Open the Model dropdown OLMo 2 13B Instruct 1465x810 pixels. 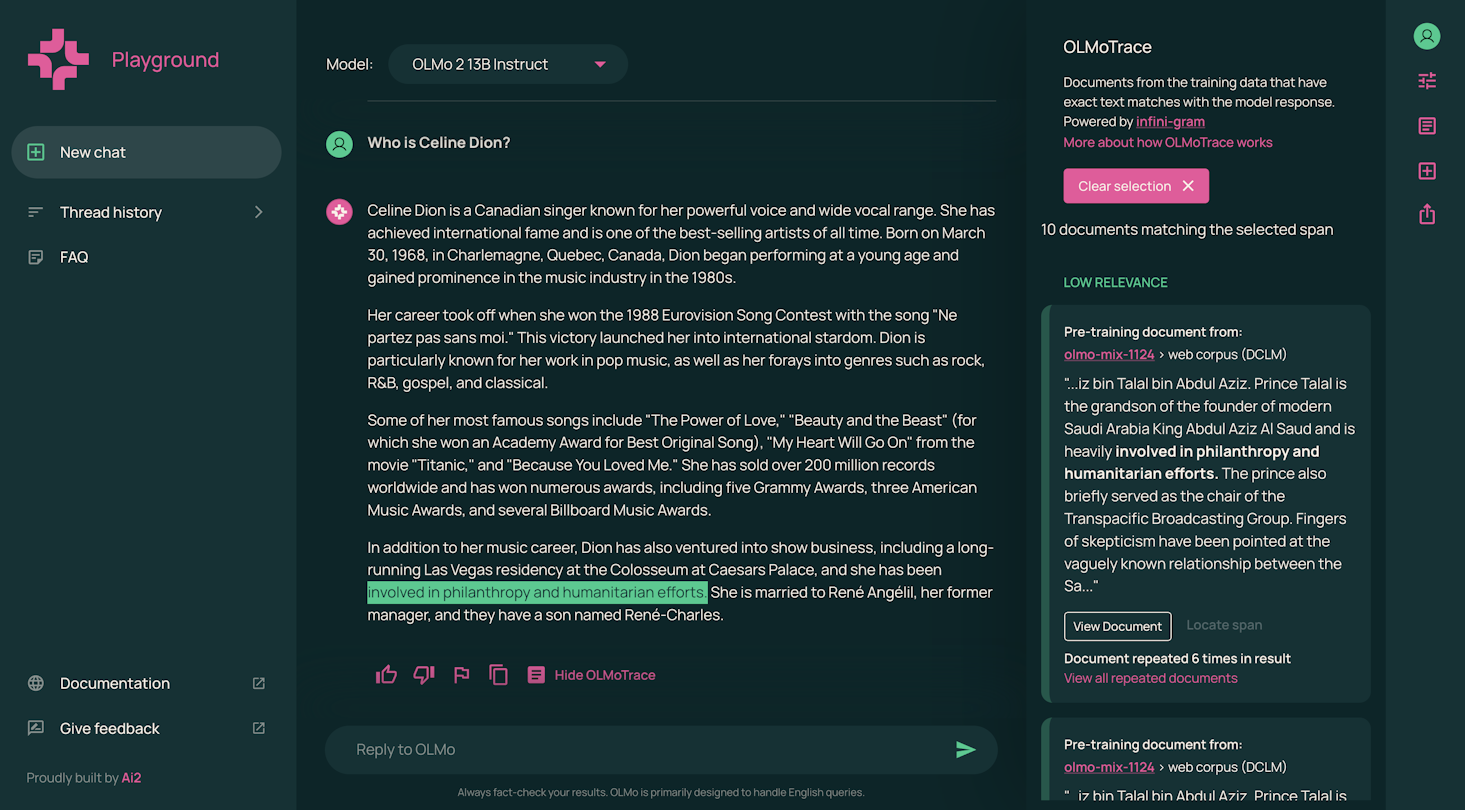coord(508,64)
